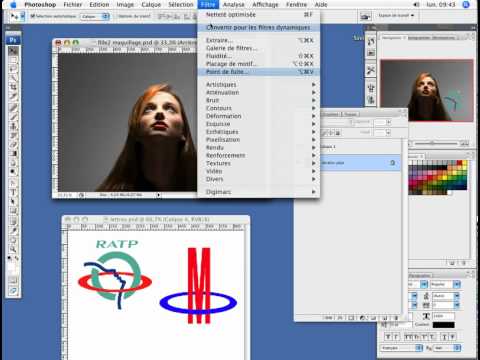Toggle Strikethrough text style
This screenshot has width=480, height=360.
point(453,337)
